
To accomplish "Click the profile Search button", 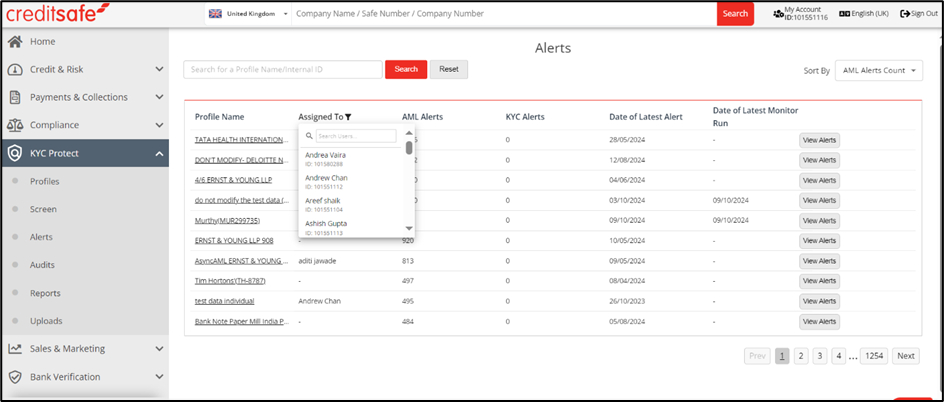I will 406,69.
